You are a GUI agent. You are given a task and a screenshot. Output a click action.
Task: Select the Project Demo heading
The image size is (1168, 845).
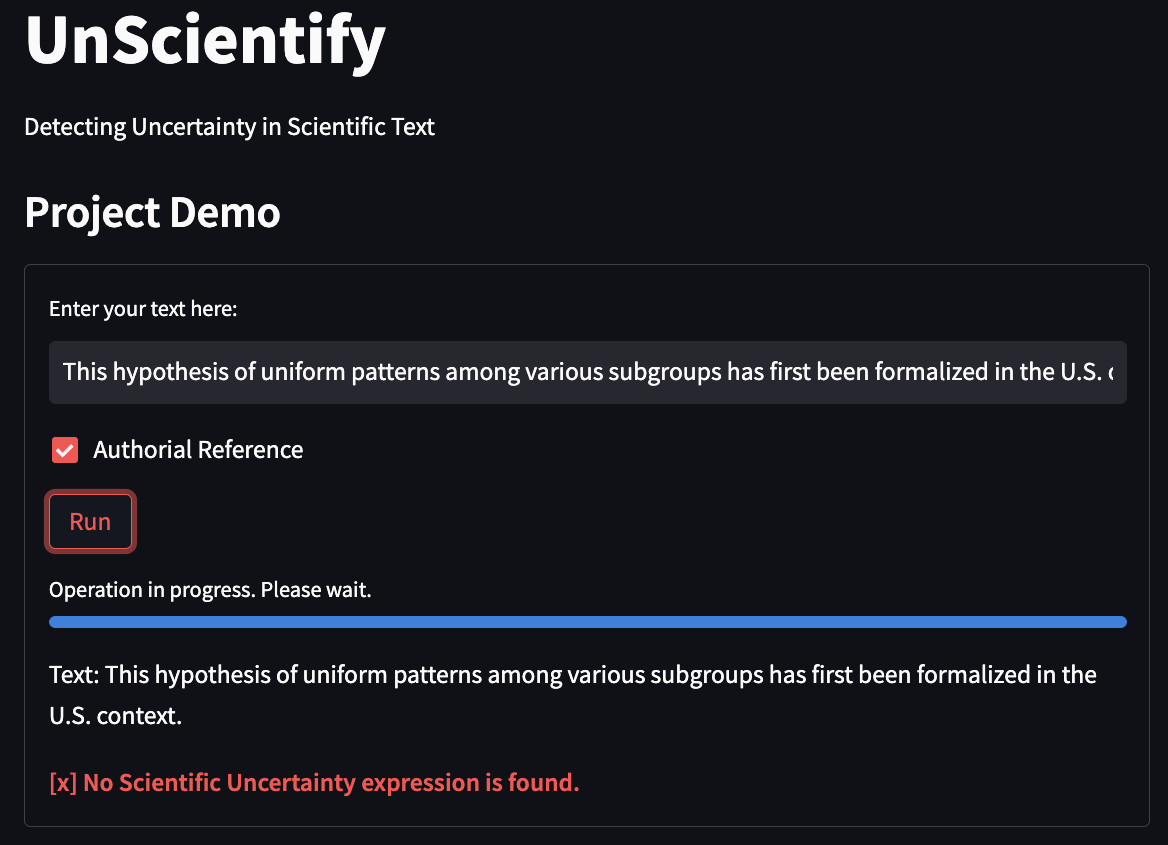click(x=152, y=212)
